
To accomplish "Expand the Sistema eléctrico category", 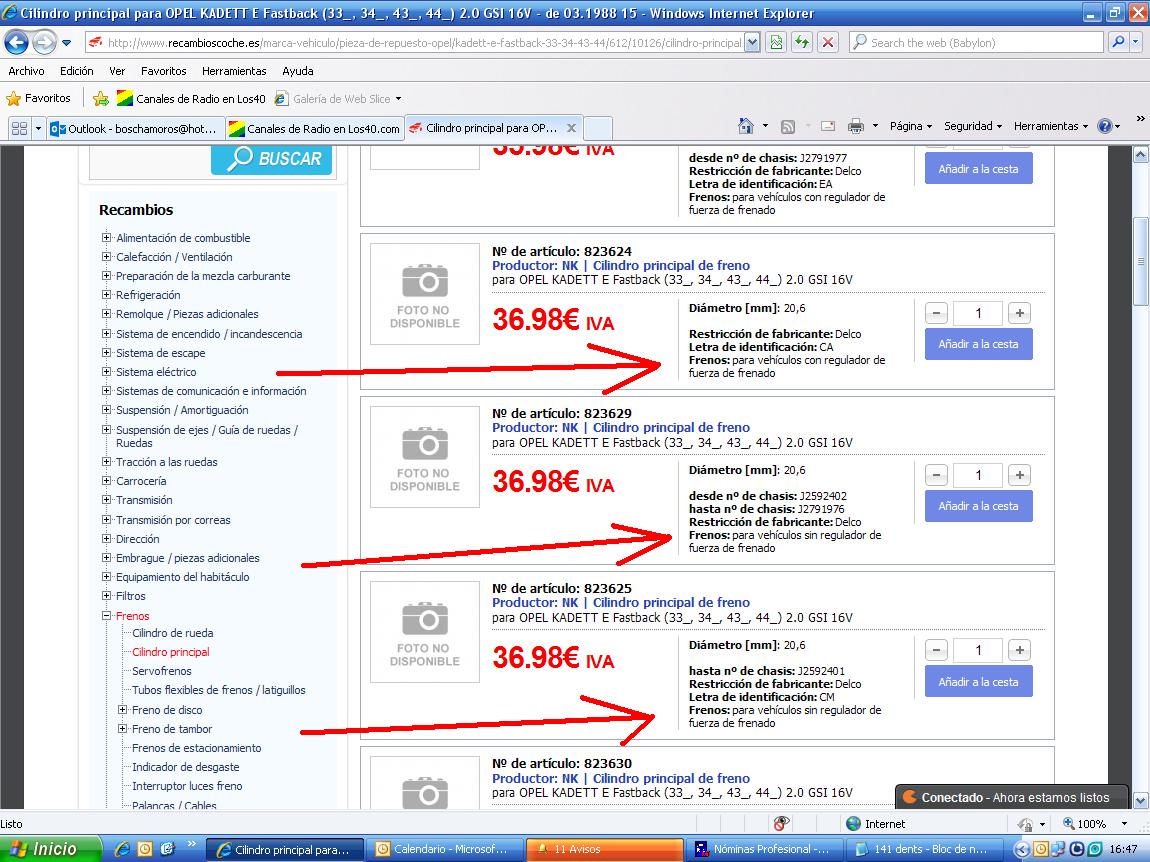I will point(106,372).
